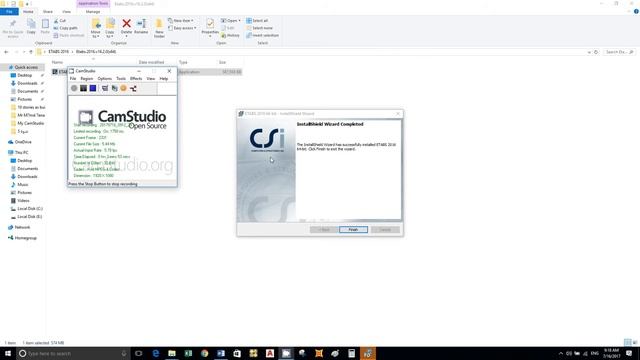This screenshot has width=640, height=360.
Task: Click Select all in Explorer ribbon
Action: (x=257, y=20)
